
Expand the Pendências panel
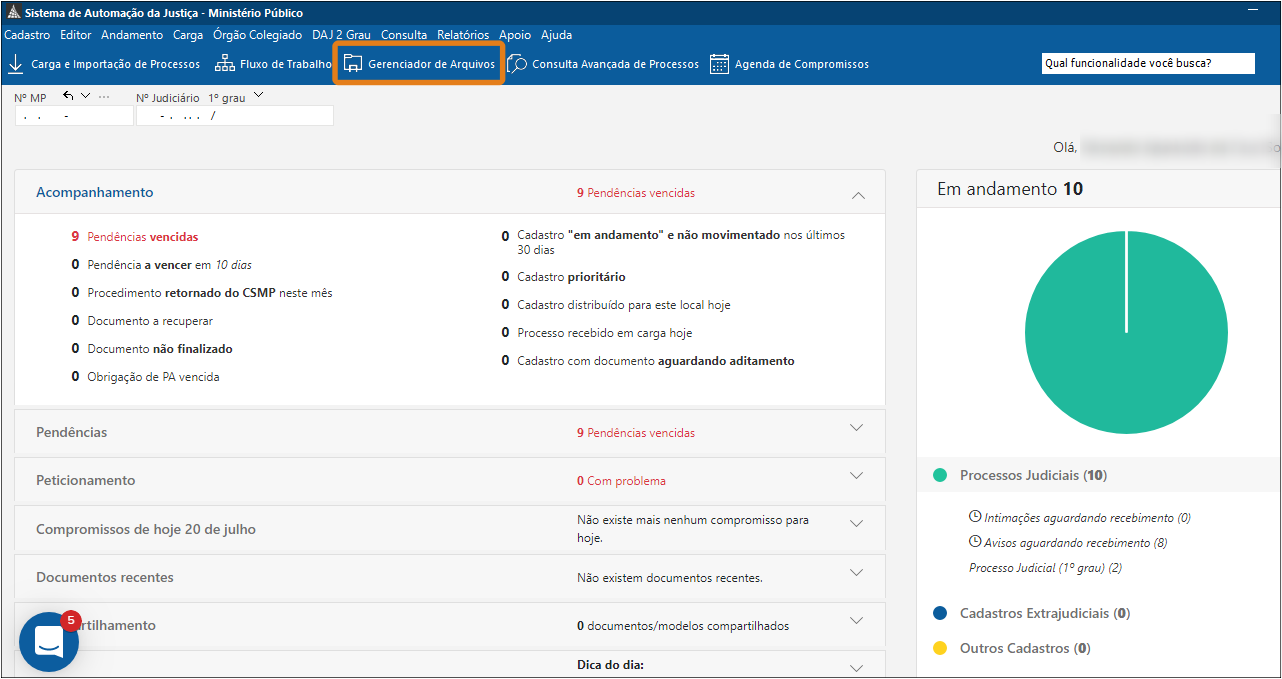tap(856, 428)
